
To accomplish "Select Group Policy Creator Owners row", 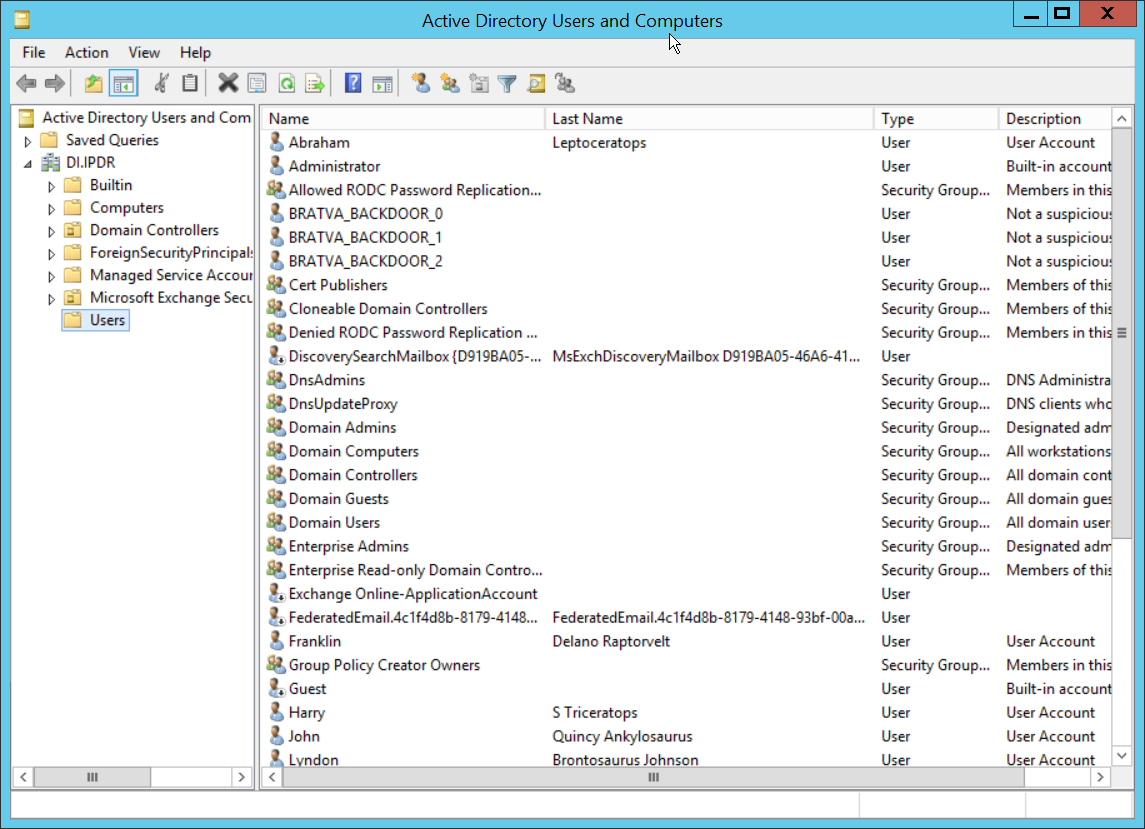I will click(686, 665).
